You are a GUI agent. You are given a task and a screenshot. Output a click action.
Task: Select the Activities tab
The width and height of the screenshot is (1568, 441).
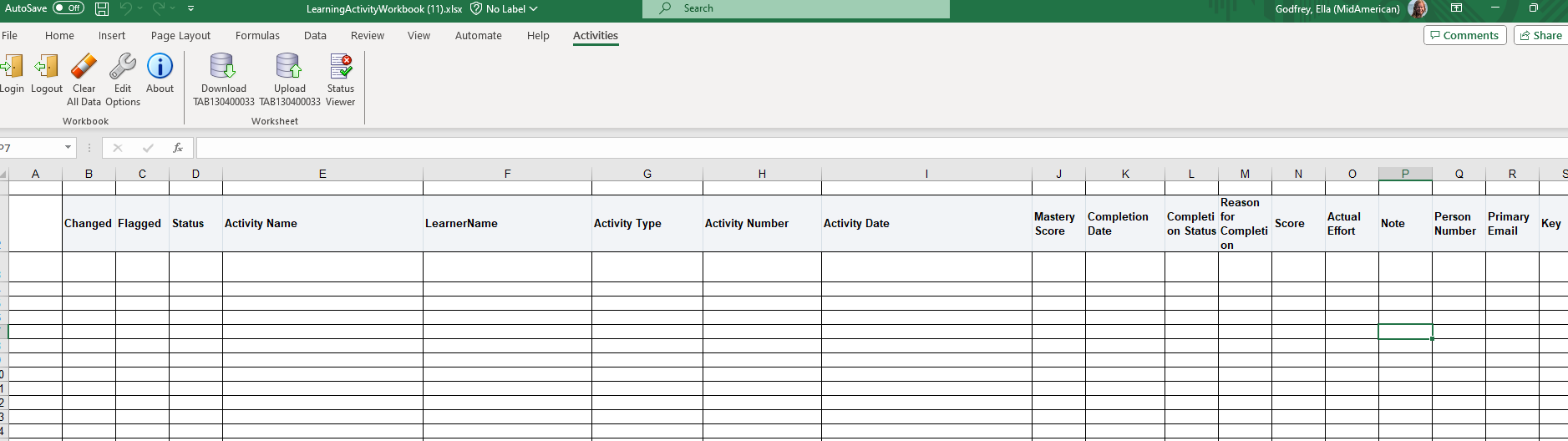click(x=596, y=35)
